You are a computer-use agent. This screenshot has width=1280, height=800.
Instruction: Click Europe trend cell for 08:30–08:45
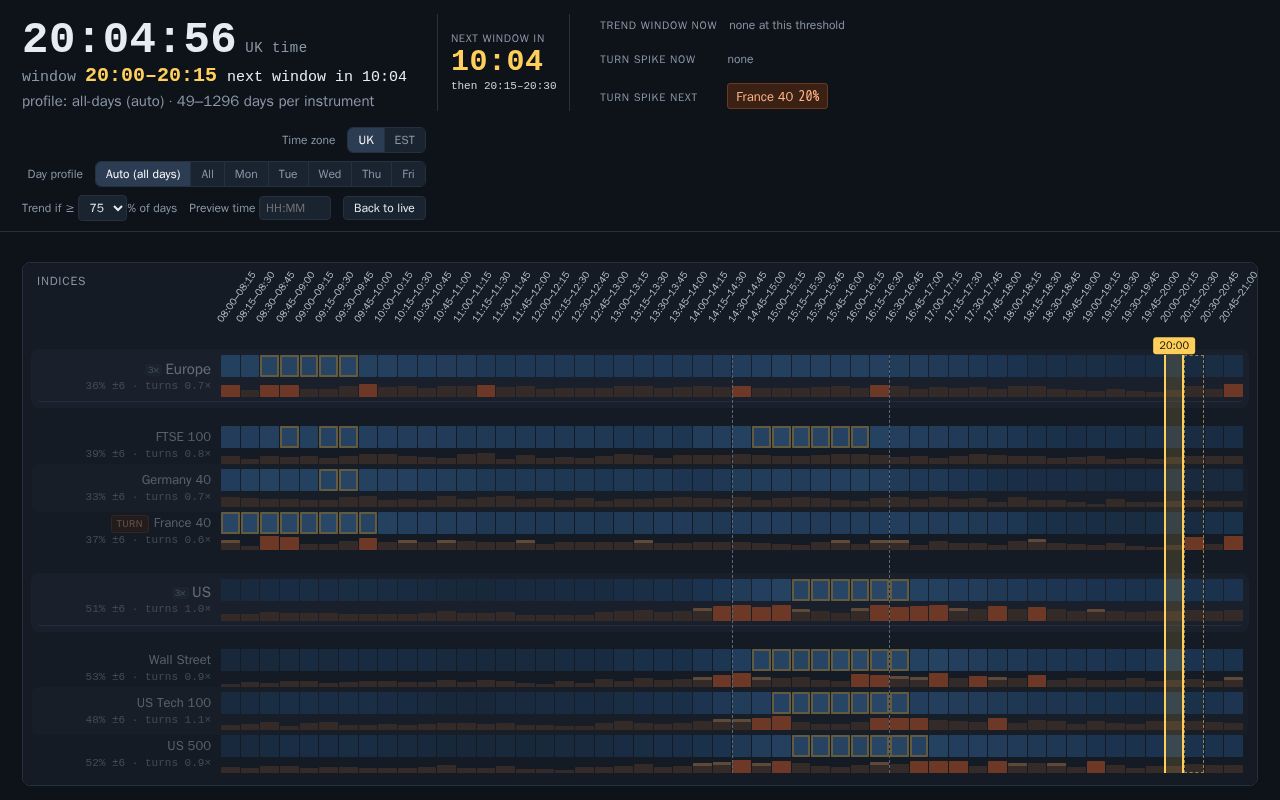270,366
